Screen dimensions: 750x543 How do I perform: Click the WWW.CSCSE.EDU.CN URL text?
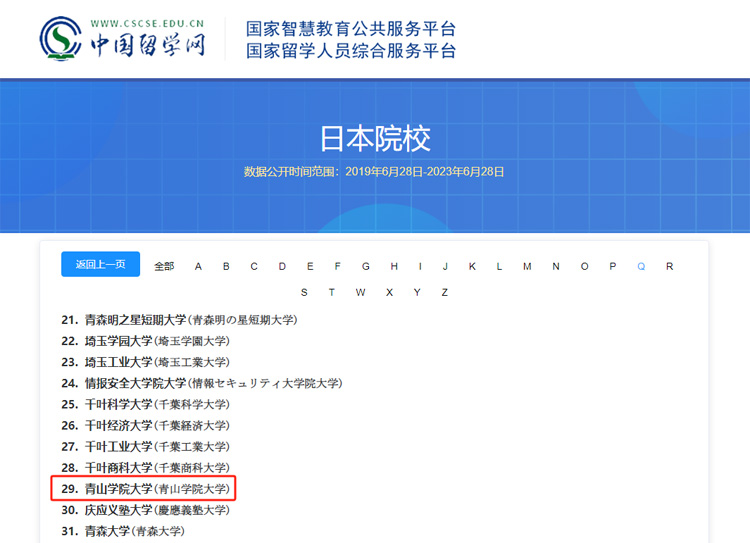point(147,23)
